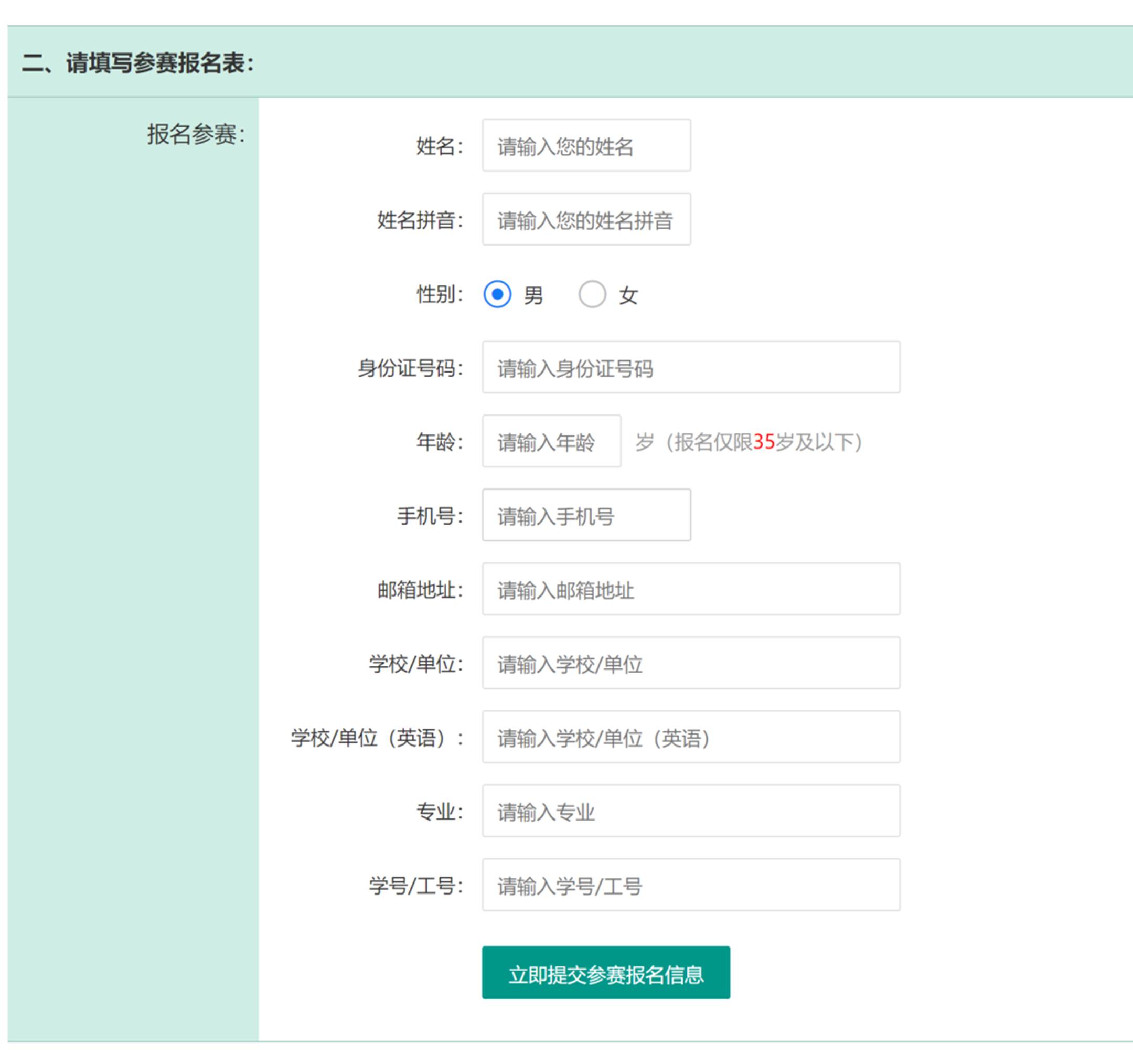Focus the 年龄 age input box
The height and width of the screenshot is (1064, 1133).
click(x=551, y=442)
